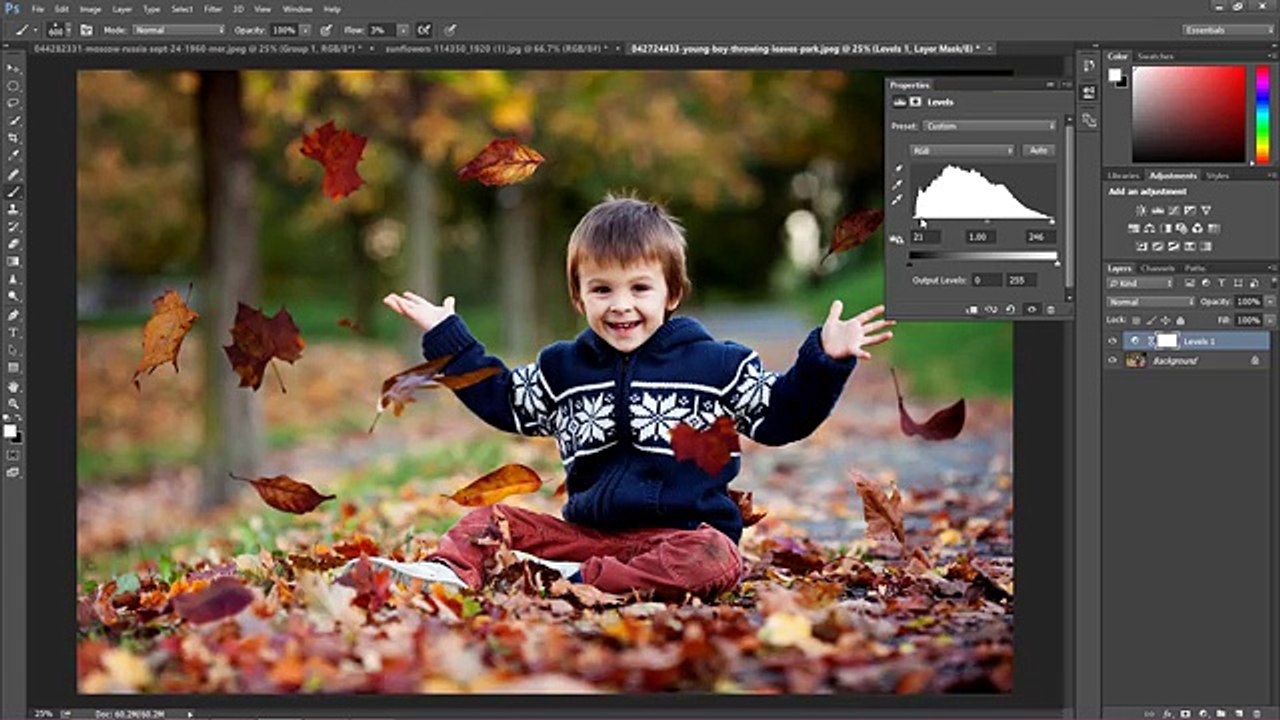
Task: Open the Filter menu
Action: coord(213,9)
